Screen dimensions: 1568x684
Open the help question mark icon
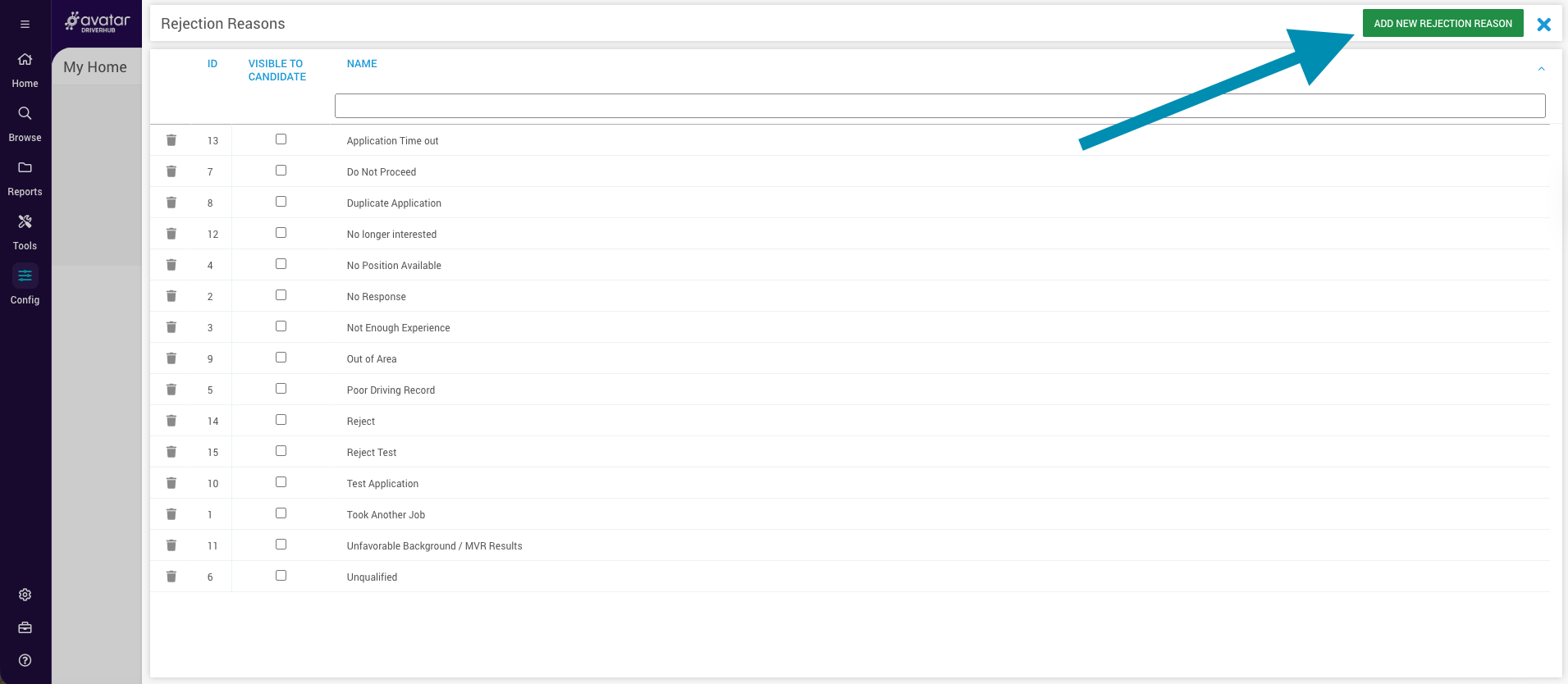(x=25, y=660)
